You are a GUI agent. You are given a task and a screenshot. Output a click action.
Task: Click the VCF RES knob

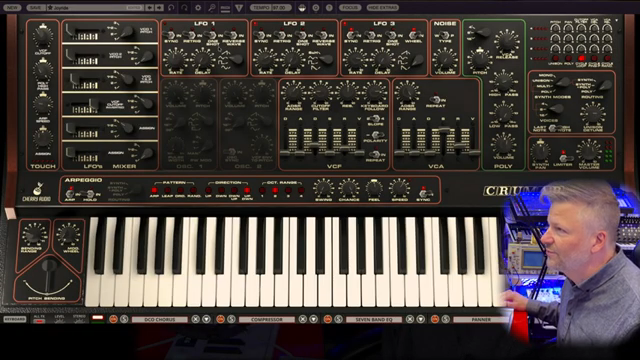point(347,92)
